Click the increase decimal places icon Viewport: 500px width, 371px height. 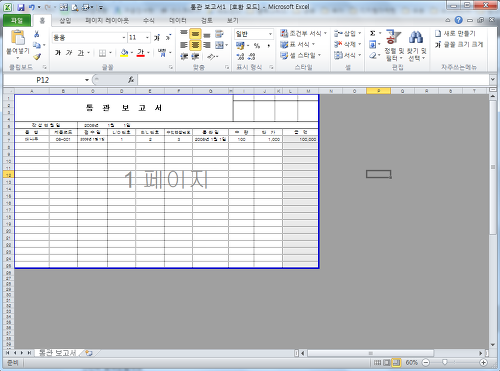pyautogui.click(x=240, y=56)
